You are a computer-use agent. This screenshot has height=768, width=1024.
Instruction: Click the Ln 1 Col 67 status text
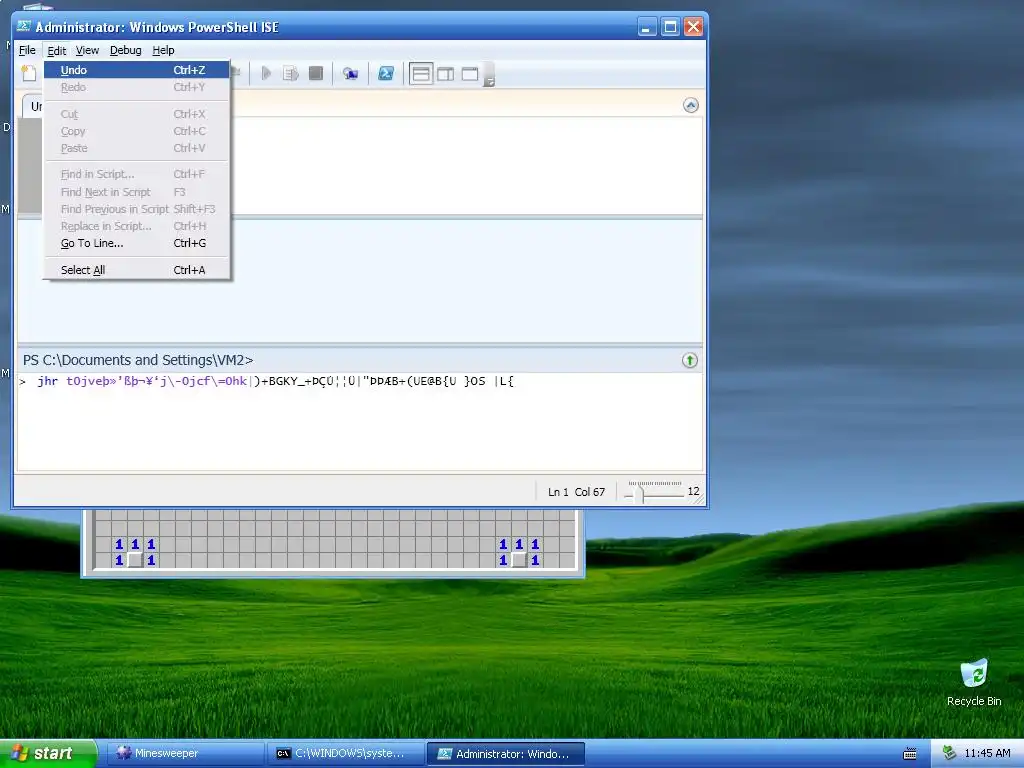pos(576,492)
